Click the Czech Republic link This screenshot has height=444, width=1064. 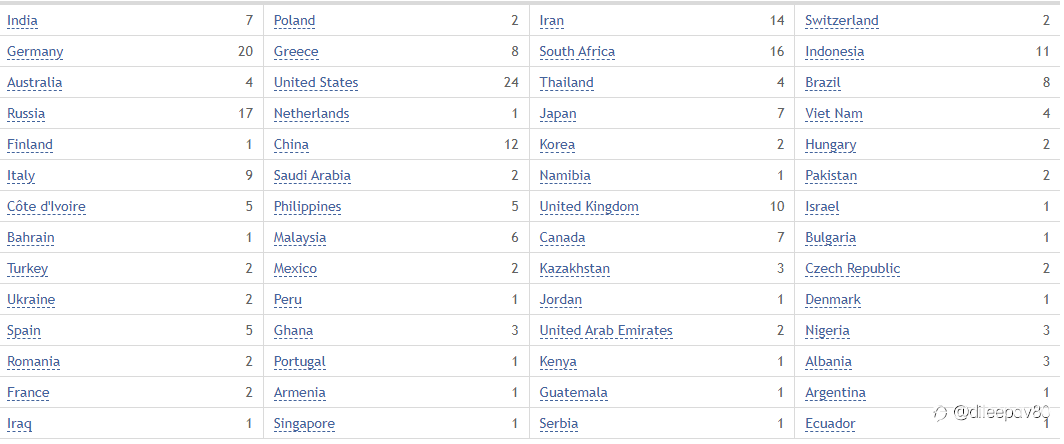pyautogui.click(x=852, y=269)
